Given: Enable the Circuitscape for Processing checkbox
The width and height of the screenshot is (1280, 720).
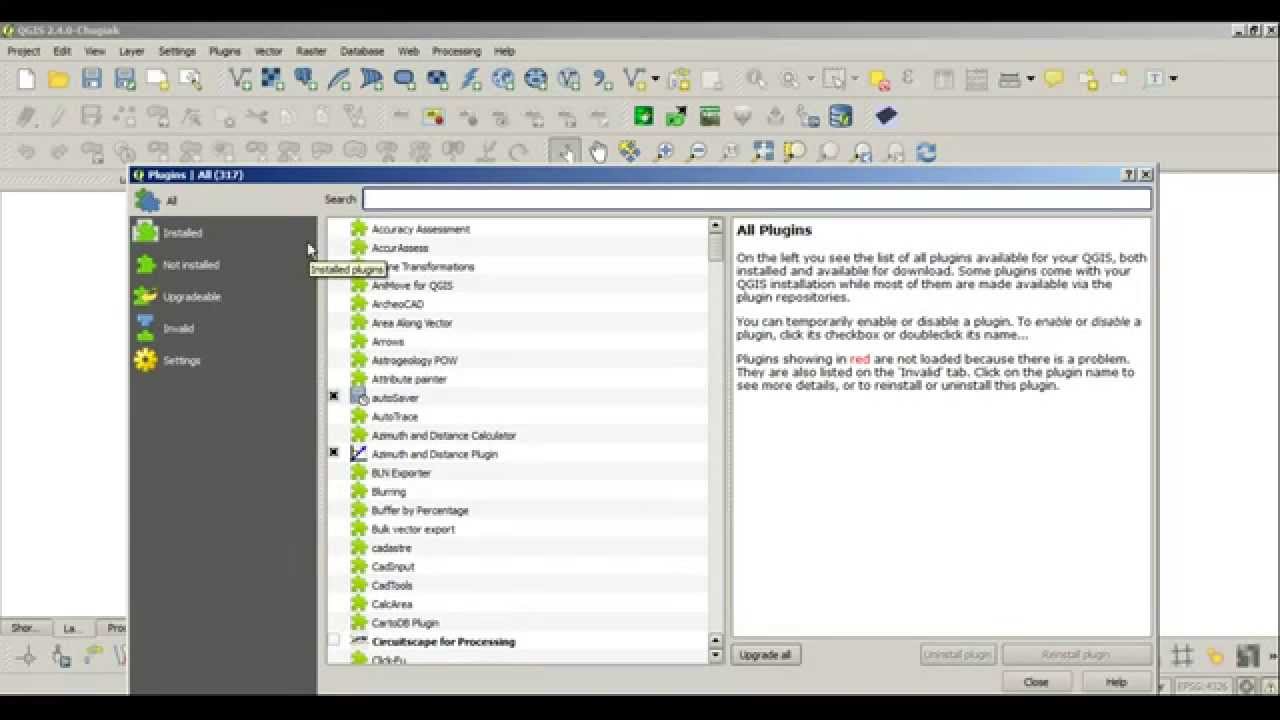Looking at the screenshot, I should 334,640.
